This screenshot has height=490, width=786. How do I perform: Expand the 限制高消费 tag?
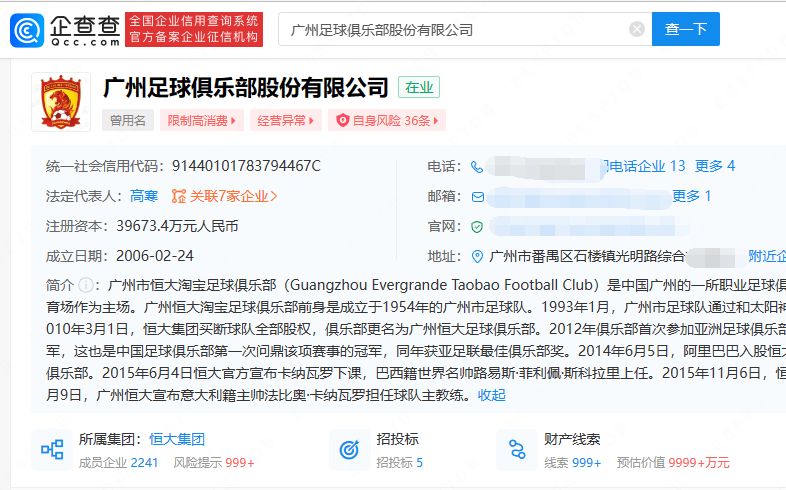pyautogui.click(x=202, y=120)
